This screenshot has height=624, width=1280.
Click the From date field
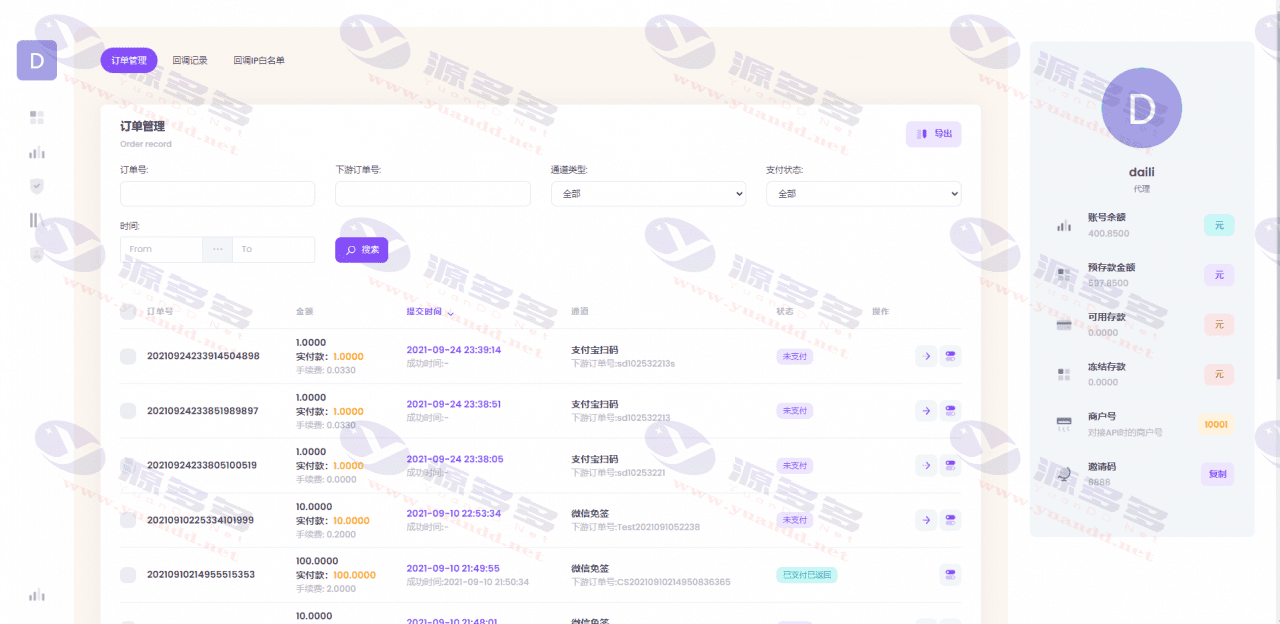tap(161, 249)
